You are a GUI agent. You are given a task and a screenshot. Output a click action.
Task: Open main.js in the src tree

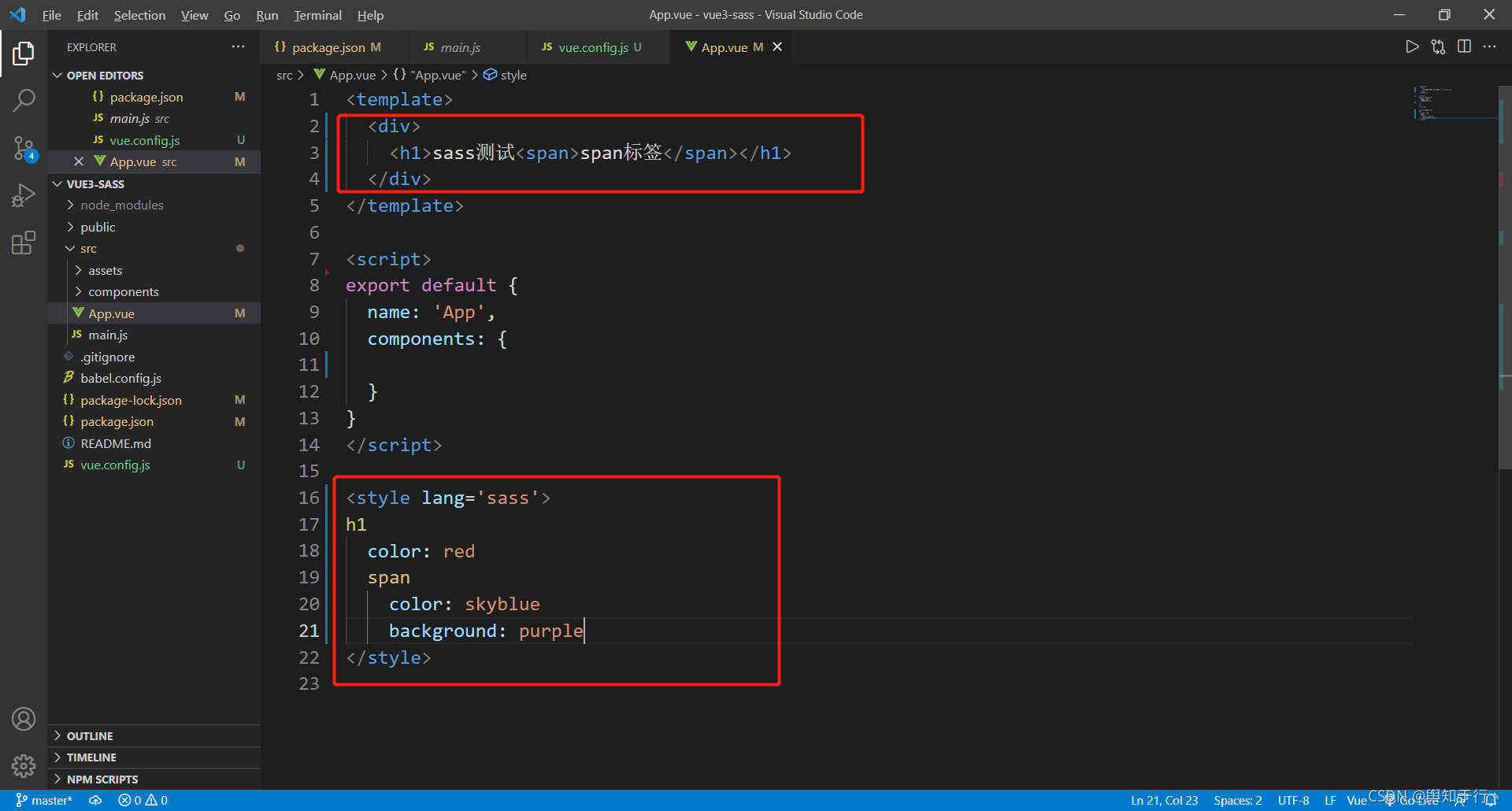click(154, 335)
